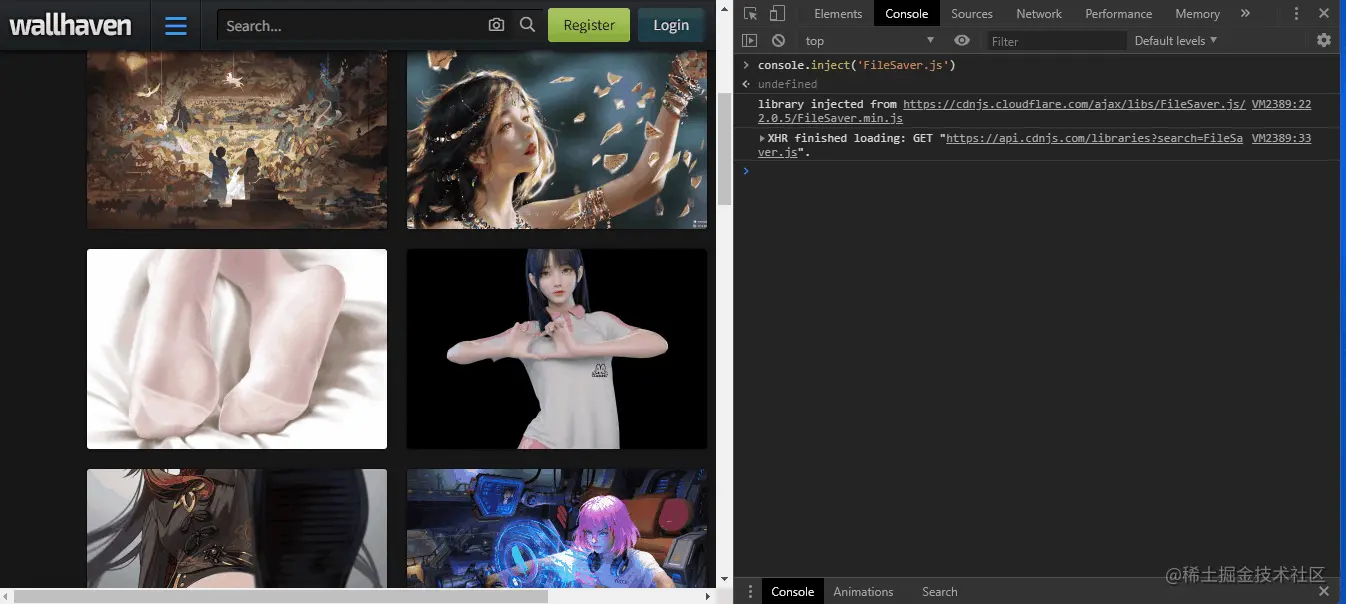Viewport: 1346px width, 604px height.
Task: Open the Default levels dropdown
Action: (x=1176, y=41)
